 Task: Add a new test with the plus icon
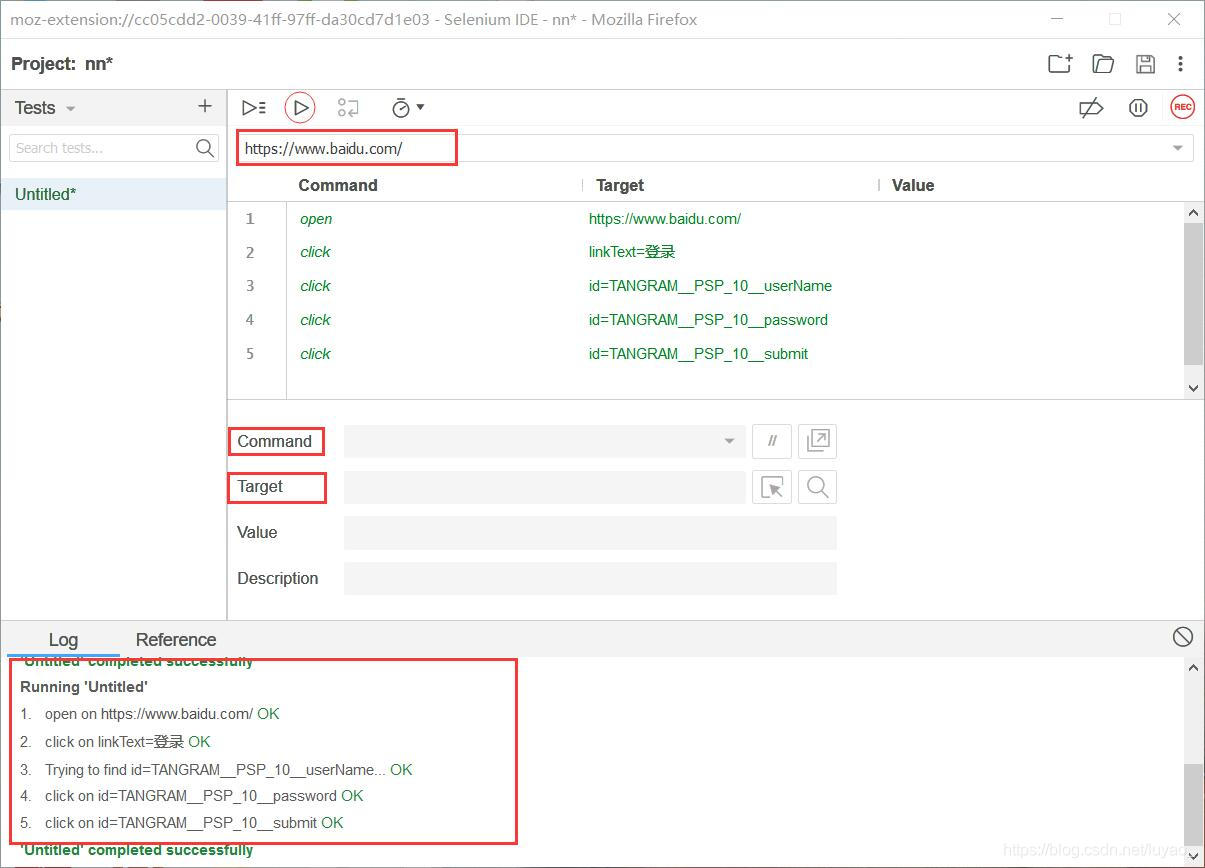pyautogui.click(x=205, y=106)
